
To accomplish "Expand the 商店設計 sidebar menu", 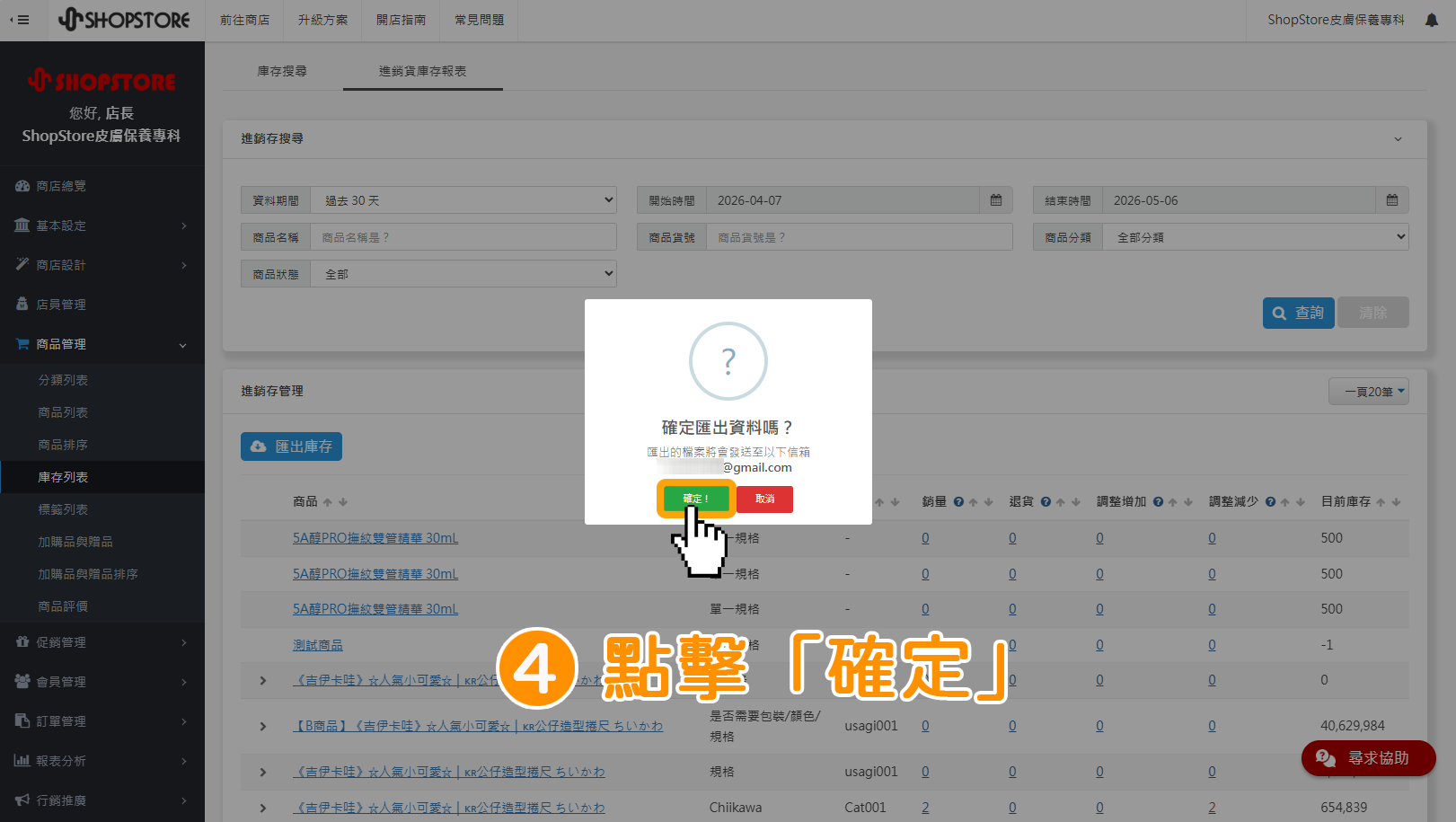I will (102, 265).
